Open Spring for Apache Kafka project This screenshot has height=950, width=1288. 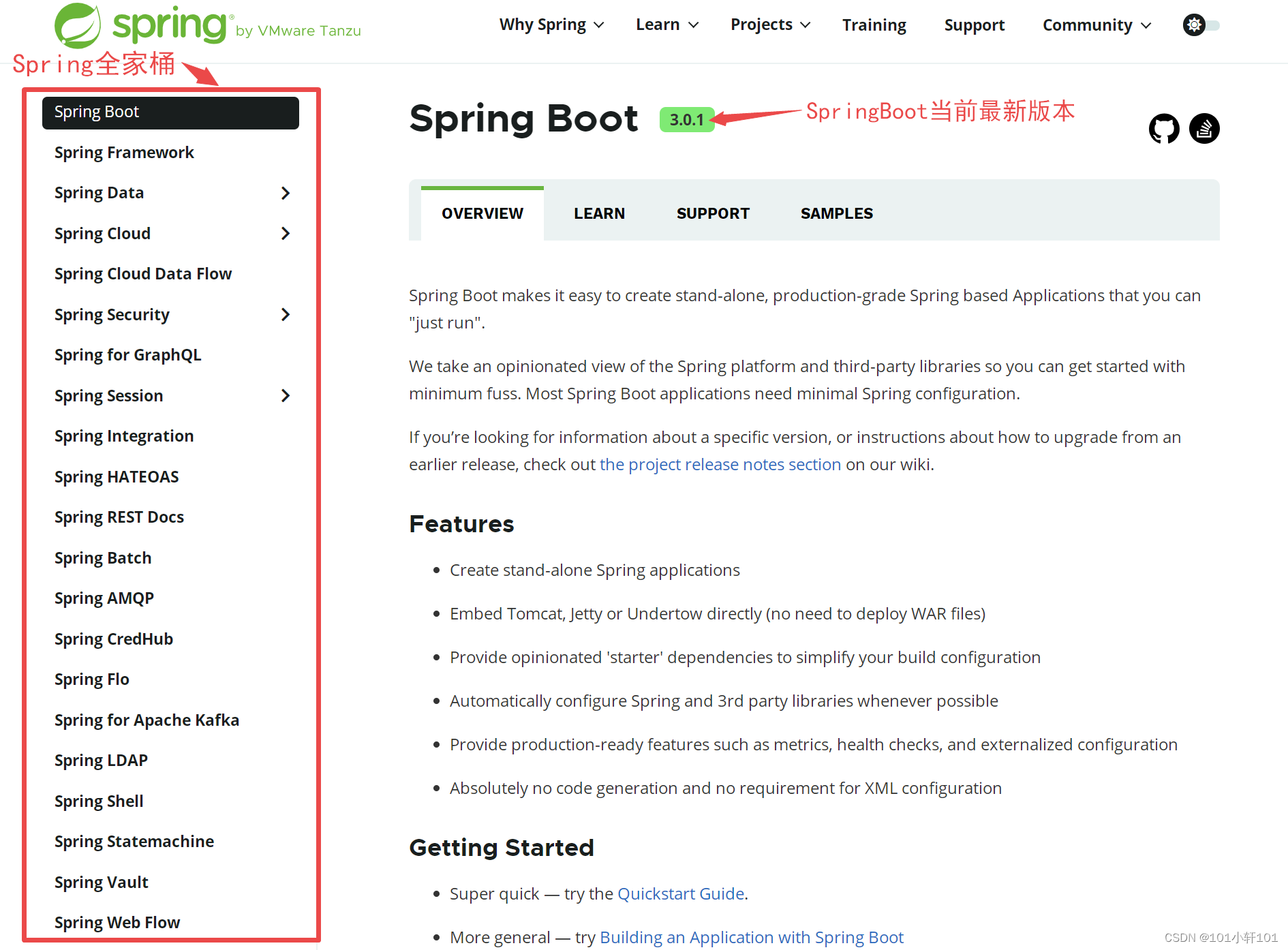pyautogui.click(x=147, y=720)
